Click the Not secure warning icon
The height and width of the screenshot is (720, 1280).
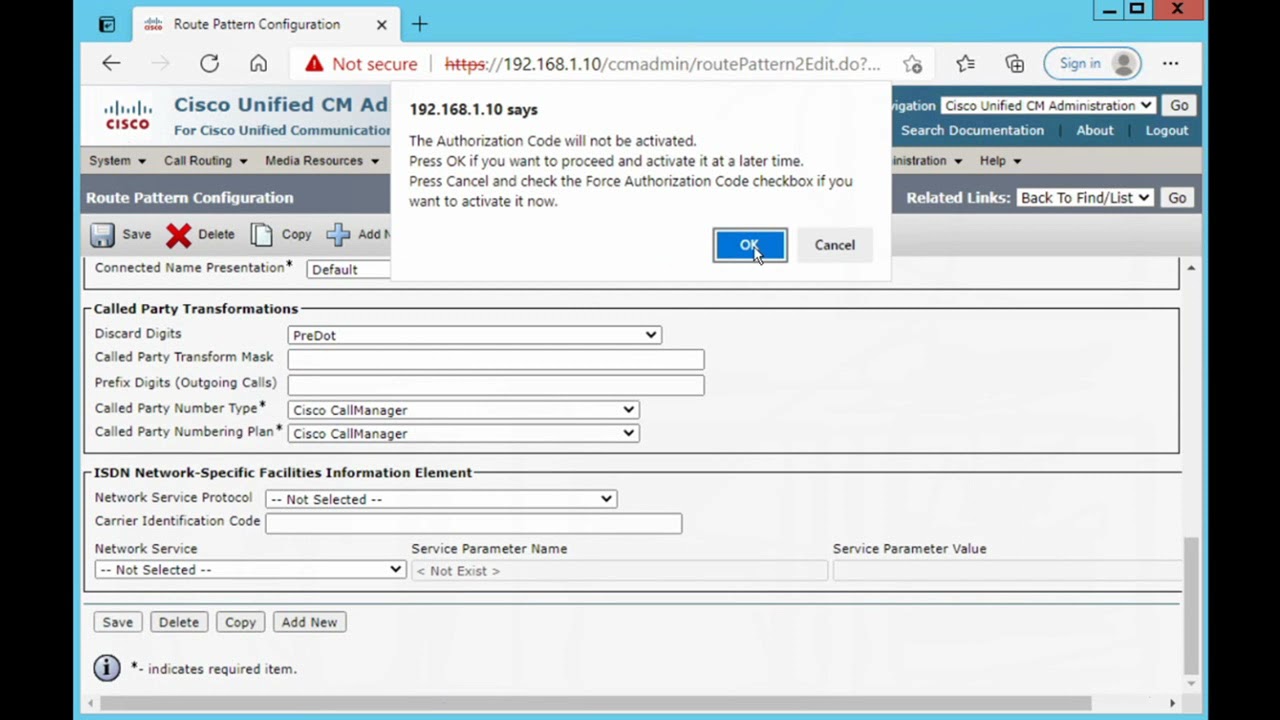[x=314, y=63]
